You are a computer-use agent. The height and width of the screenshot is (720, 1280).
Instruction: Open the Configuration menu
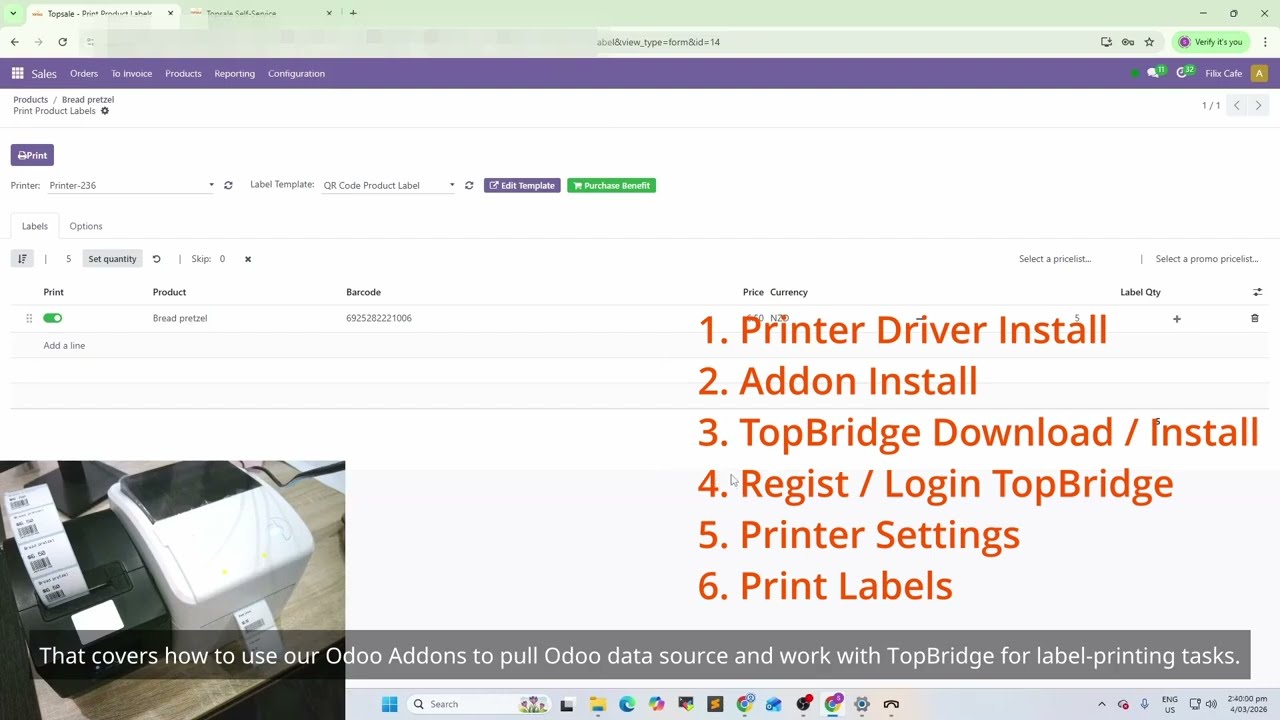tap(296, 73)
